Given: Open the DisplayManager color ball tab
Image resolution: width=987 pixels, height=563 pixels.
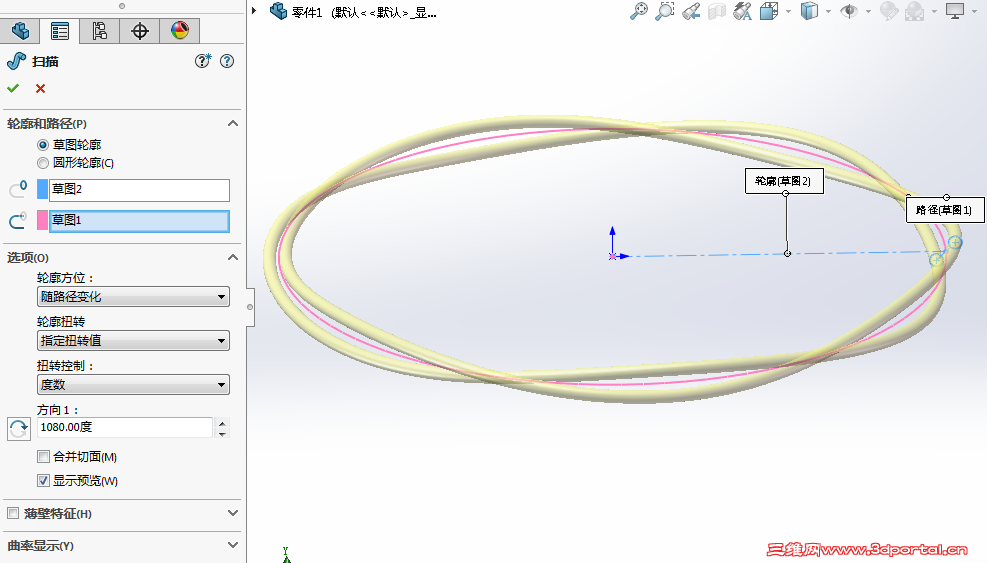Looking at the screenshot, I should coord(179,31).
